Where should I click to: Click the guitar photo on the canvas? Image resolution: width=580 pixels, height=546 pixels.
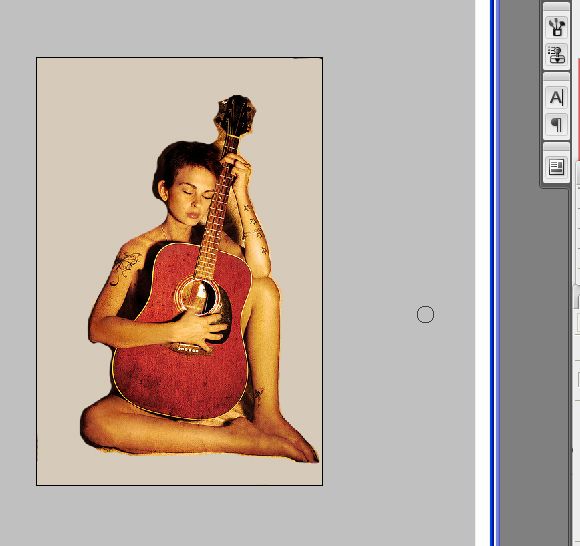(x=179, y=271)
